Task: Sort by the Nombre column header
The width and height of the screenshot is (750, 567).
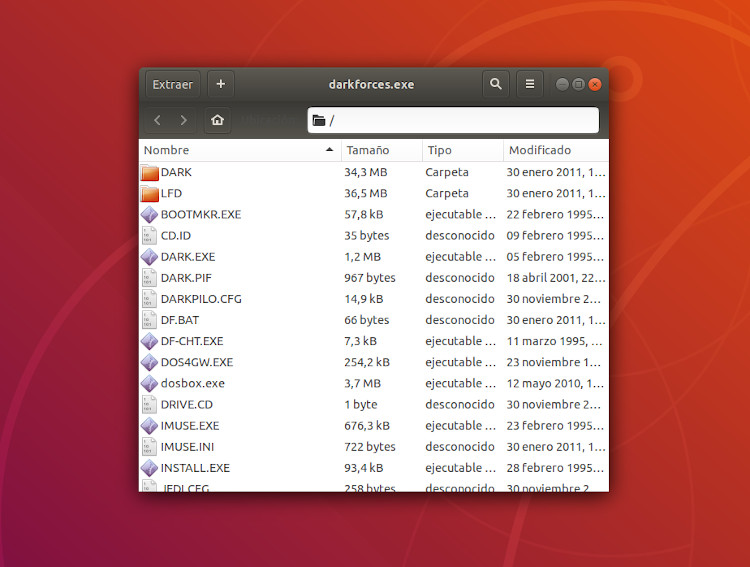Action: point(240,150)
